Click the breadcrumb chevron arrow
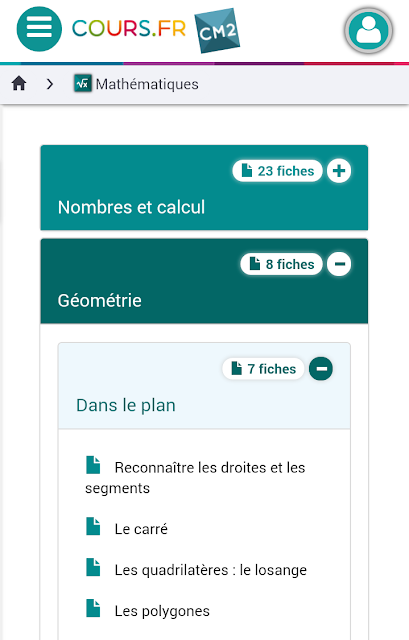 pyautogui.click(x=50, y=84)
